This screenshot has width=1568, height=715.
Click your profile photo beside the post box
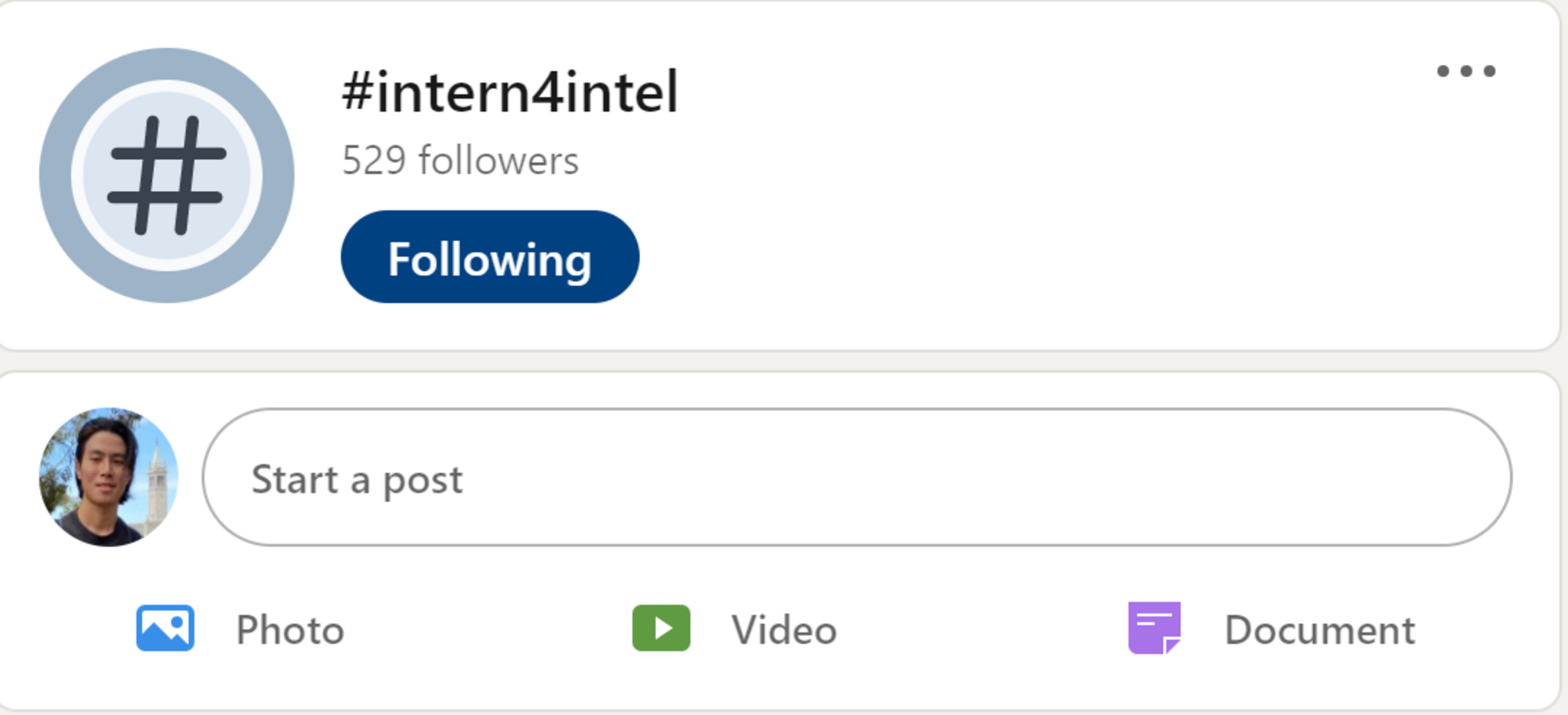[x=108, y=477]
